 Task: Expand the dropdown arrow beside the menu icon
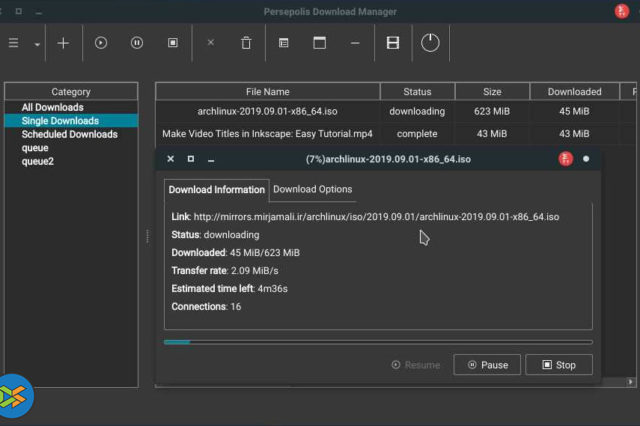(x=37, y=44)
